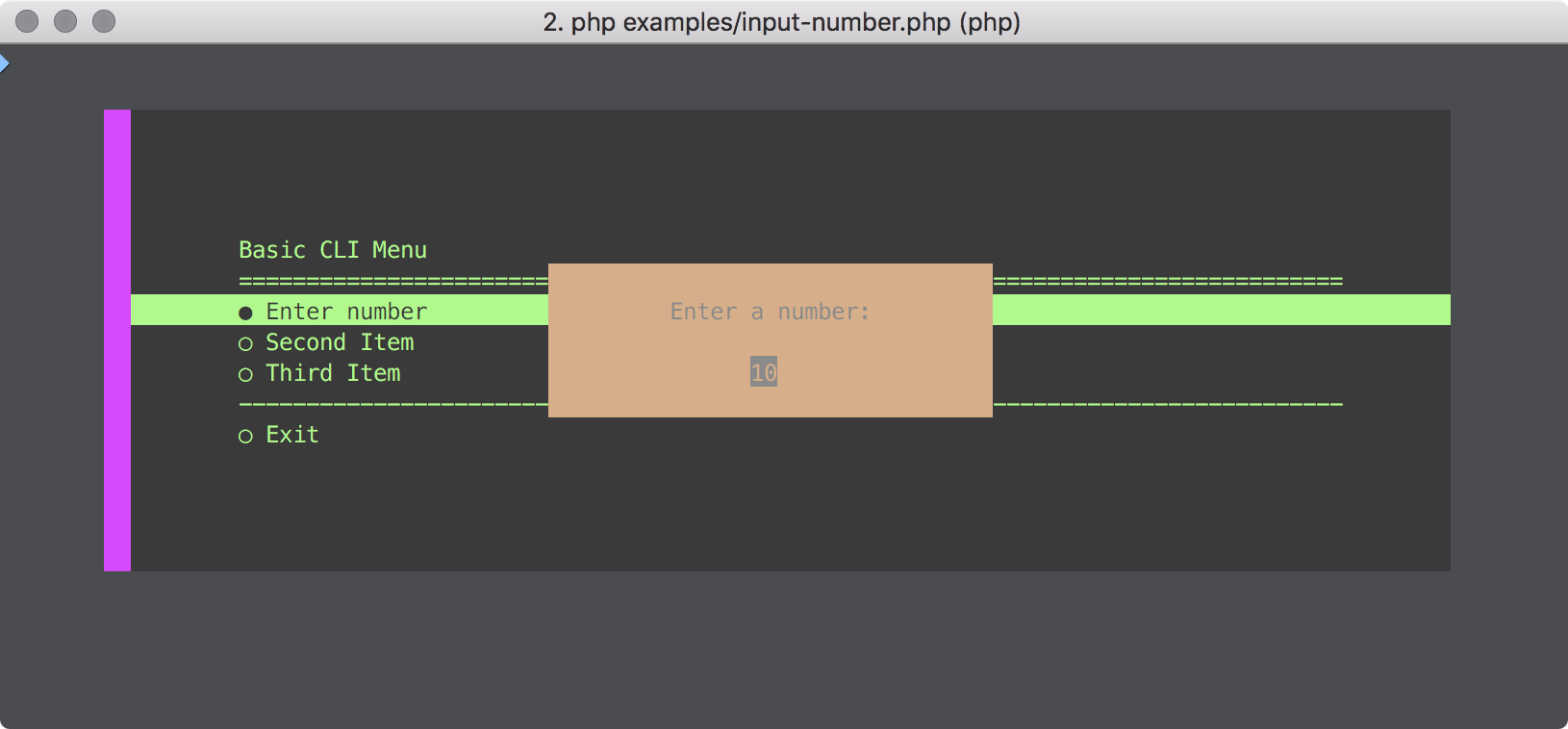Minimize the terminal window
1568x729 pixels.
point(65,21)
